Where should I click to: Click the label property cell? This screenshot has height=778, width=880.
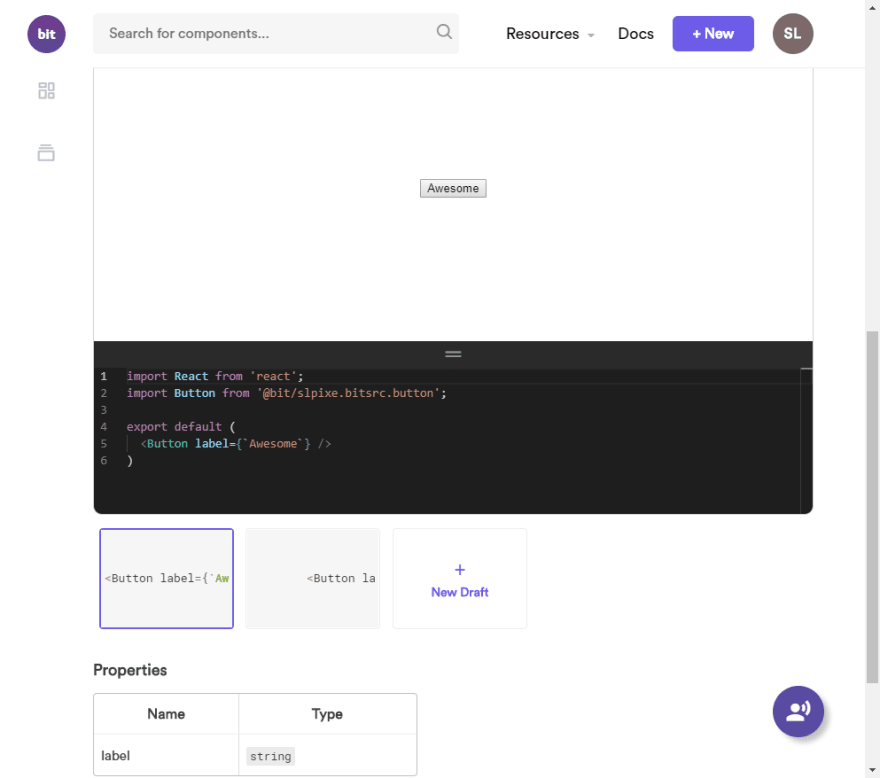point(166,756)
